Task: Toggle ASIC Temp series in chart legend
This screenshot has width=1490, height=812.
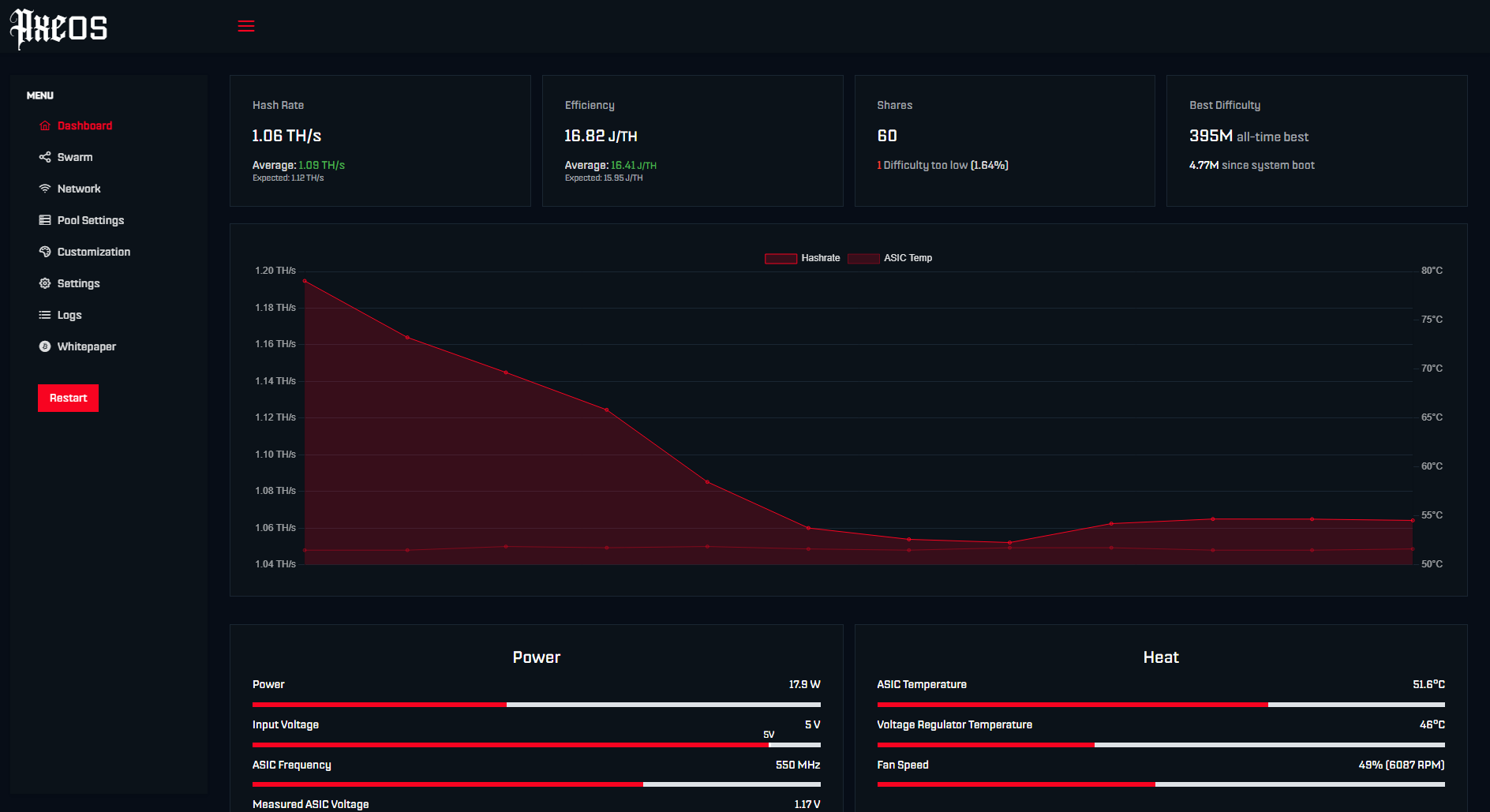Action: (890, 258)
